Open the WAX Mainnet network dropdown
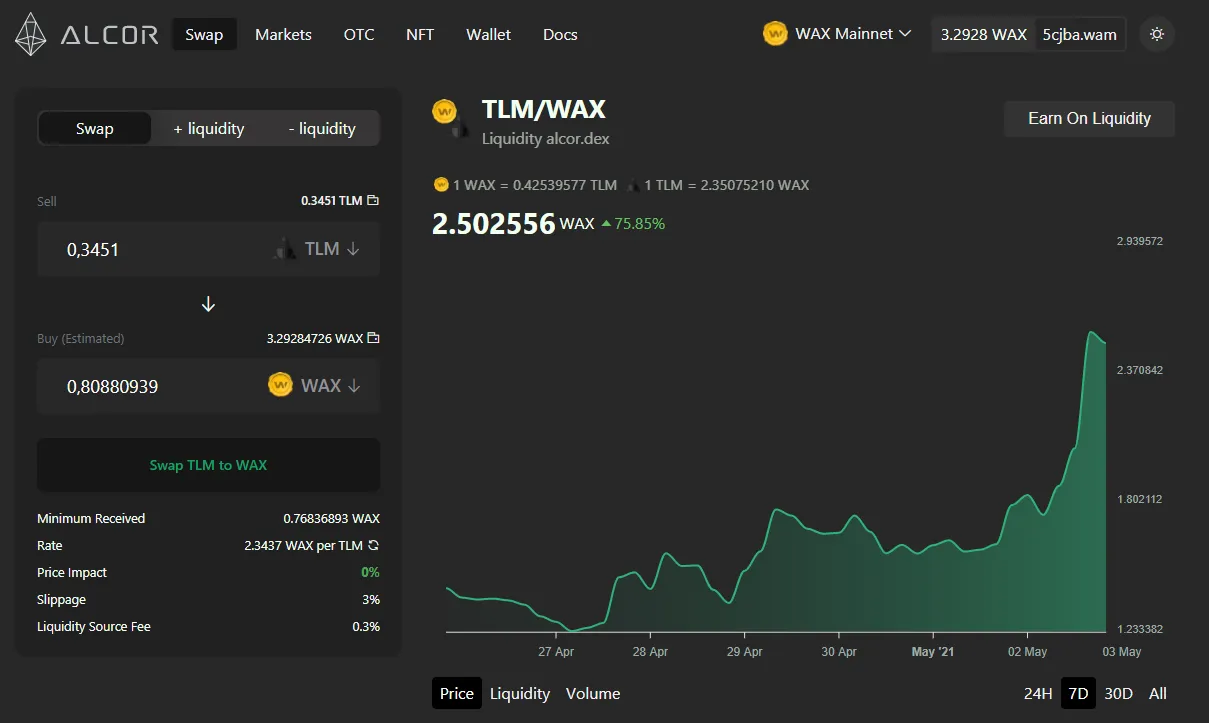 [x=838, y=34]
